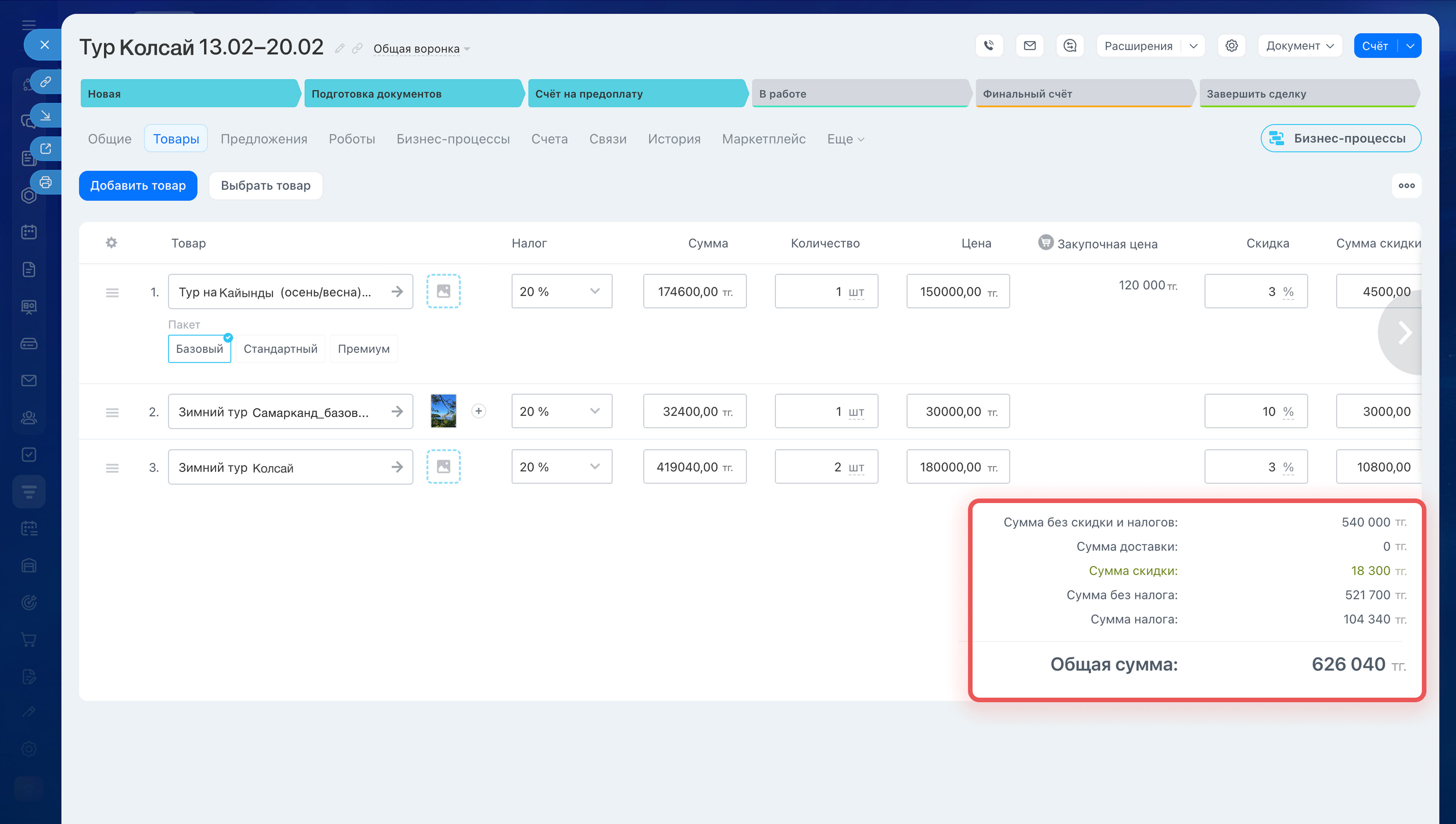Switch to the Счета tab
The image size is (1456, 824).
tap(549, 139)
